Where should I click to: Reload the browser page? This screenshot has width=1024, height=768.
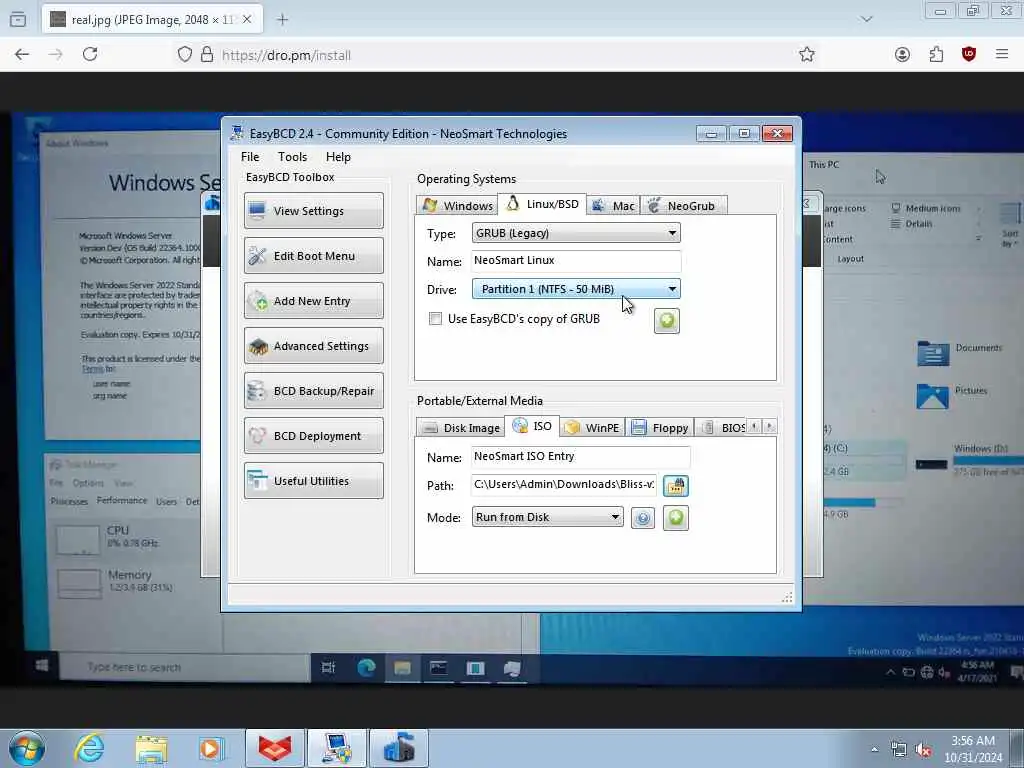90,54
